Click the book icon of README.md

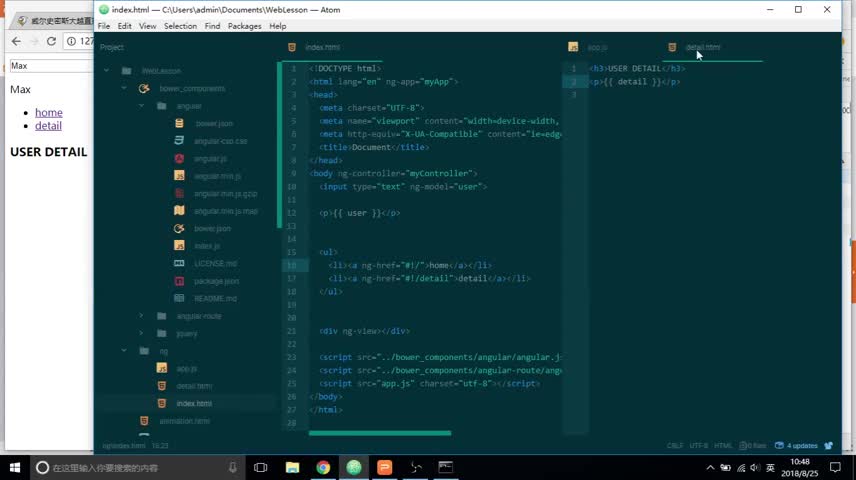pyautogui.click(x=179, y=298)
